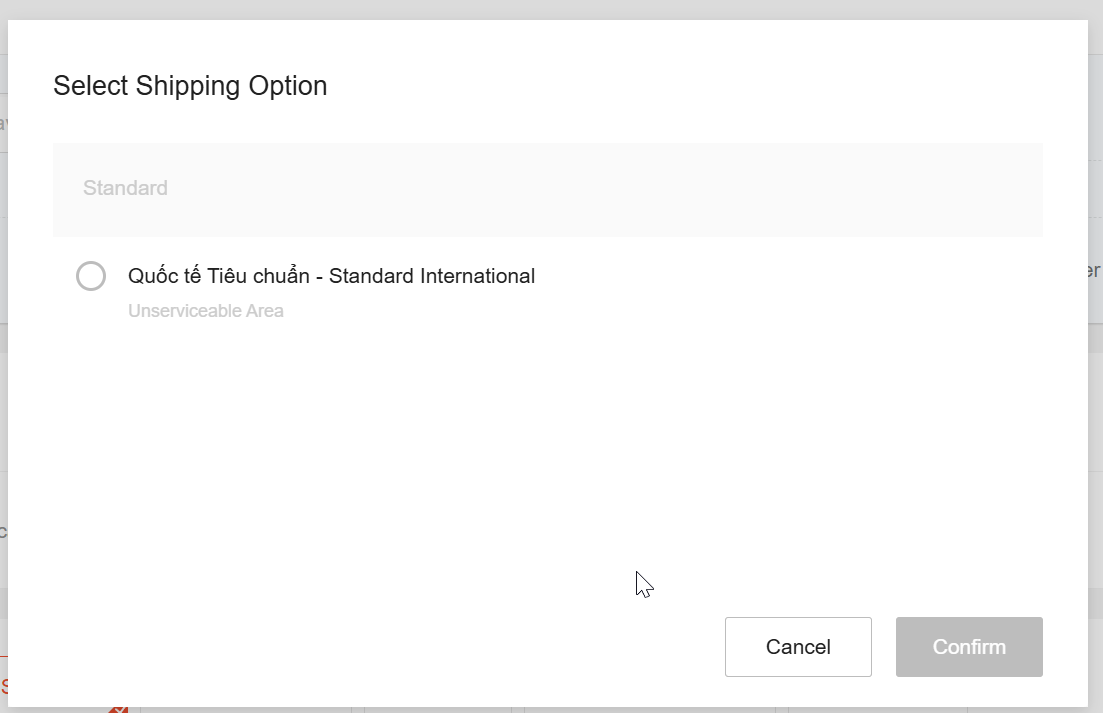Click the dimmed backdrop left of the dialog
The image size is (1103, 713).
click(3, 400)
